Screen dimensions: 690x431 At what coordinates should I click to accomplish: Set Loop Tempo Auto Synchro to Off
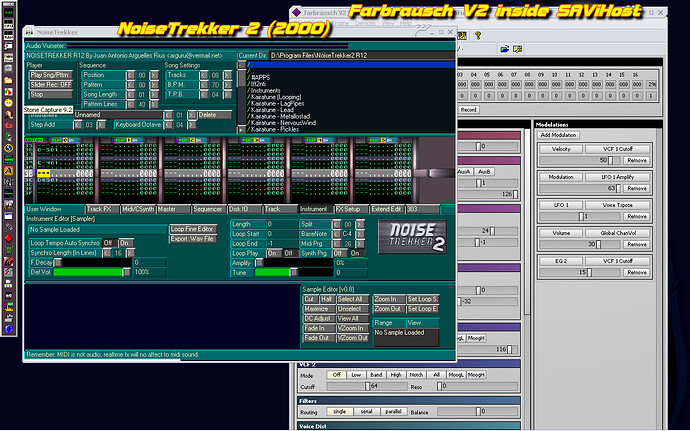(110, 243)
